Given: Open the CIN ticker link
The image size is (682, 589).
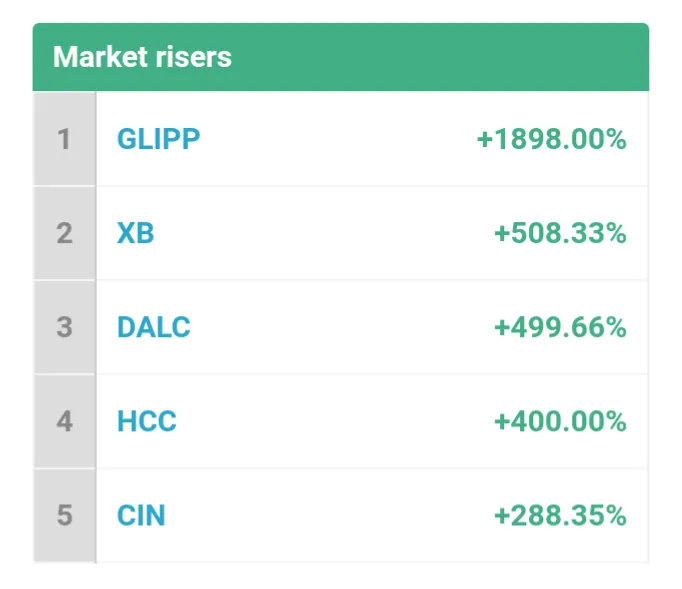Looking at the screenshot, I should click(x=141, y=515).
